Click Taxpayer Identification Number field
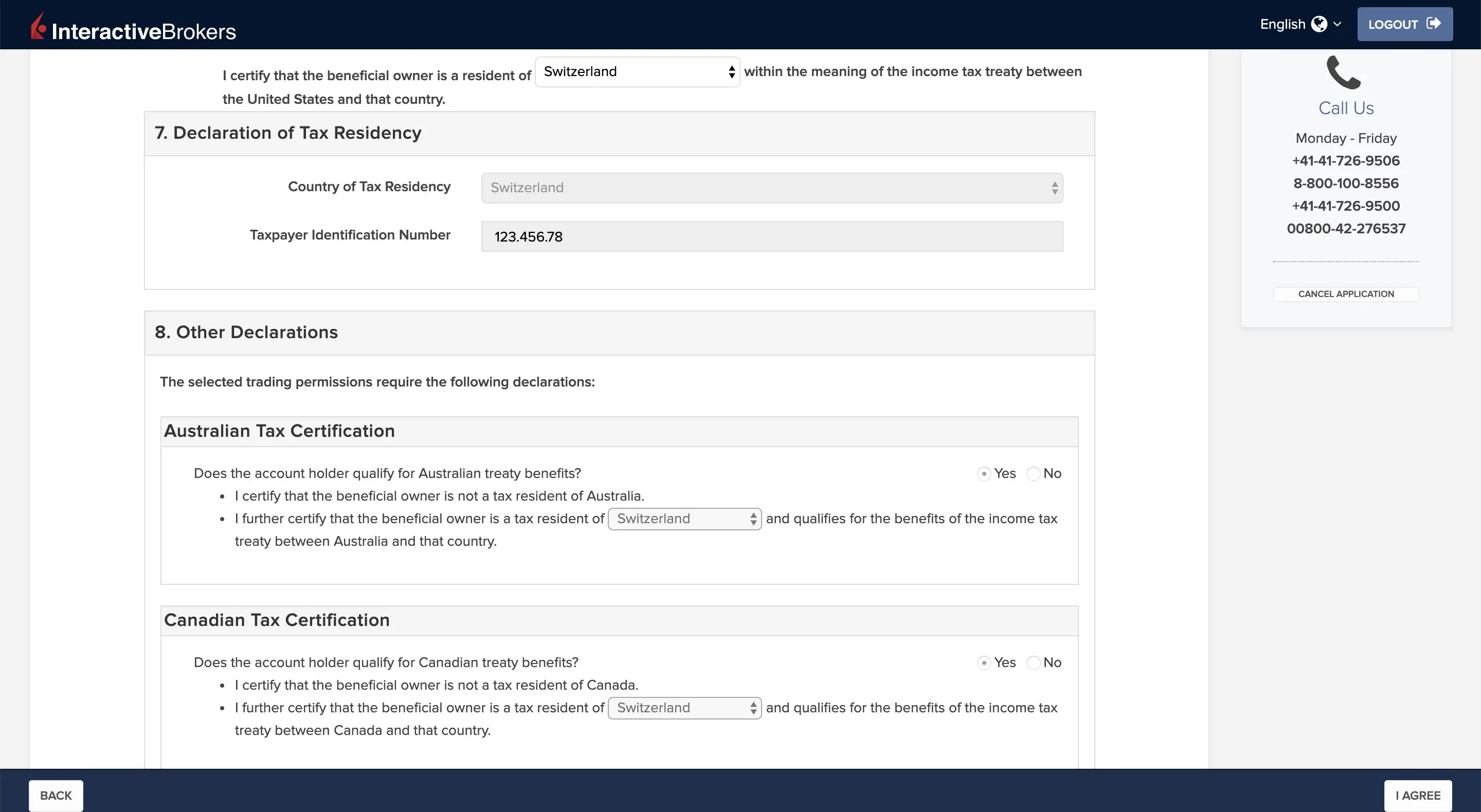The height and width of the screenshot is (812, 1481). point(771,236)
